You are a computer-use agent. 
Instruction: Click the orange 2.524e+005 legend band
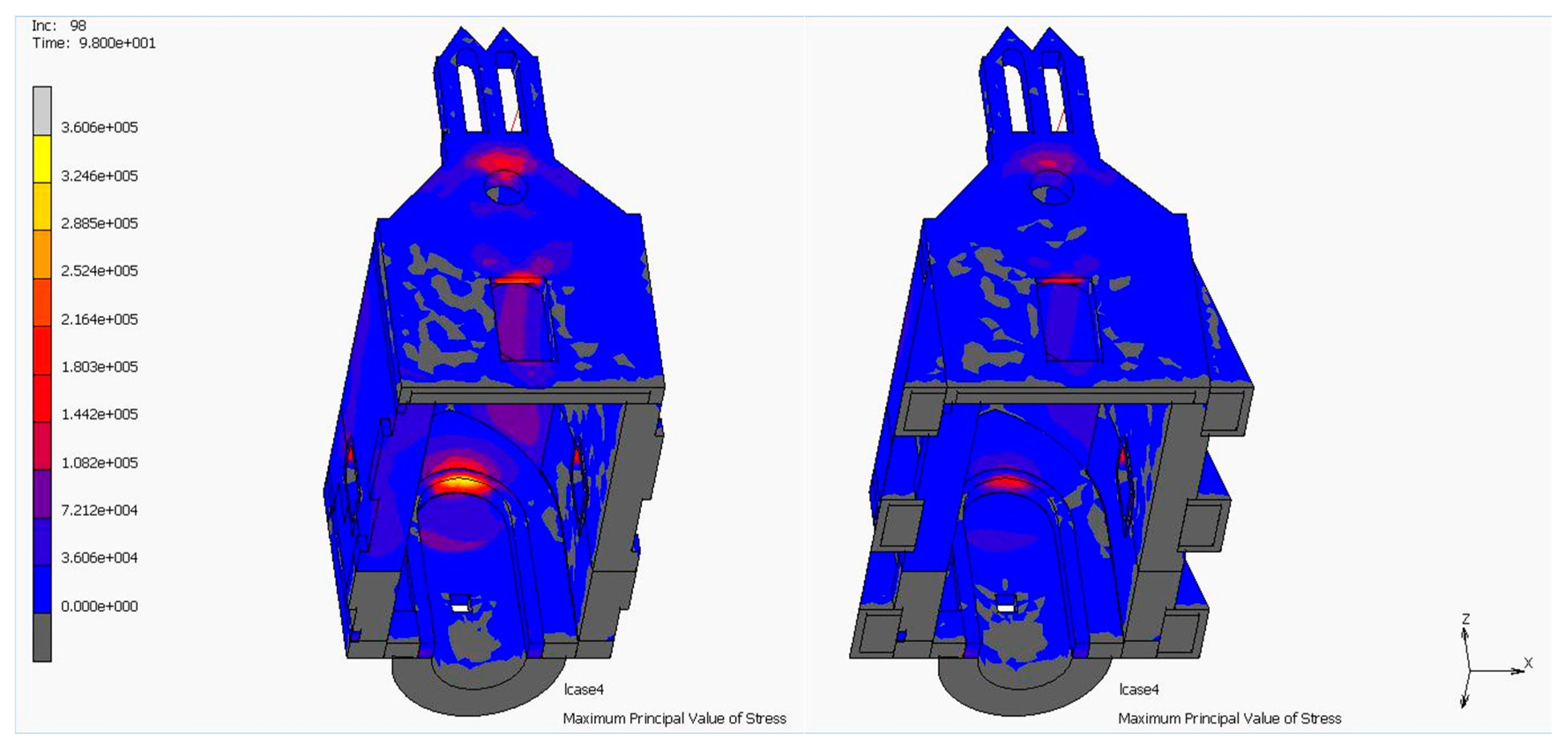tap(42, 254)
